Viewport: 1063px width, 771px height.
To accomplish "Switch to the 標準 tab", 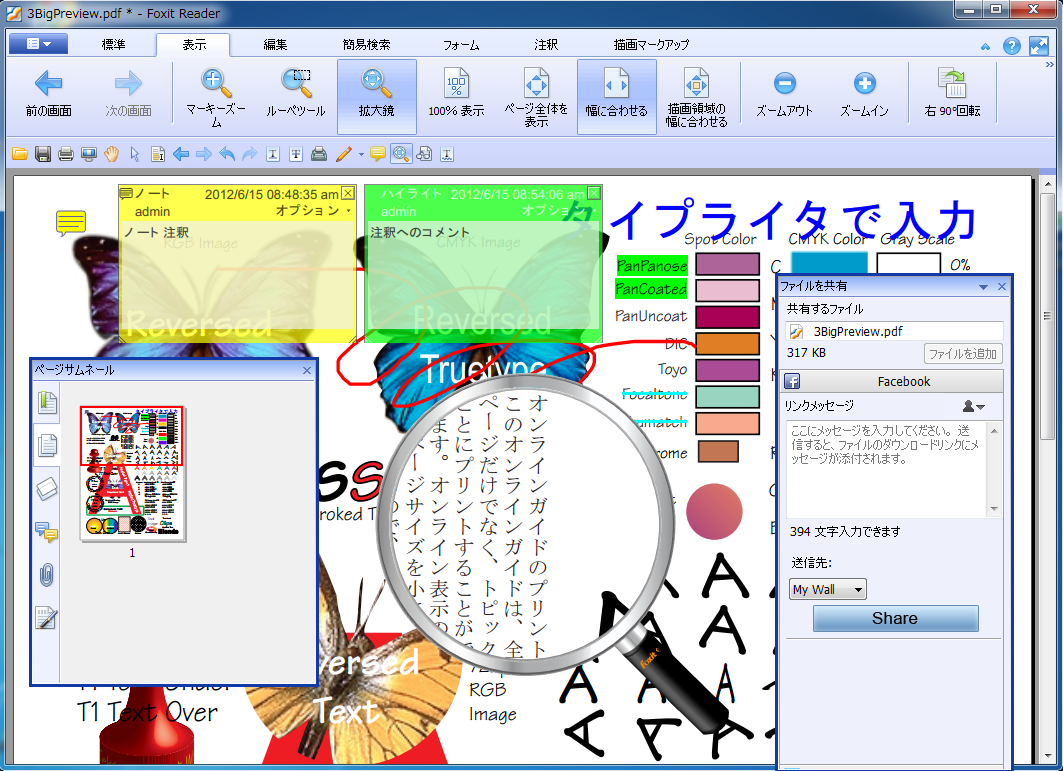I will [x=113, y=45].
